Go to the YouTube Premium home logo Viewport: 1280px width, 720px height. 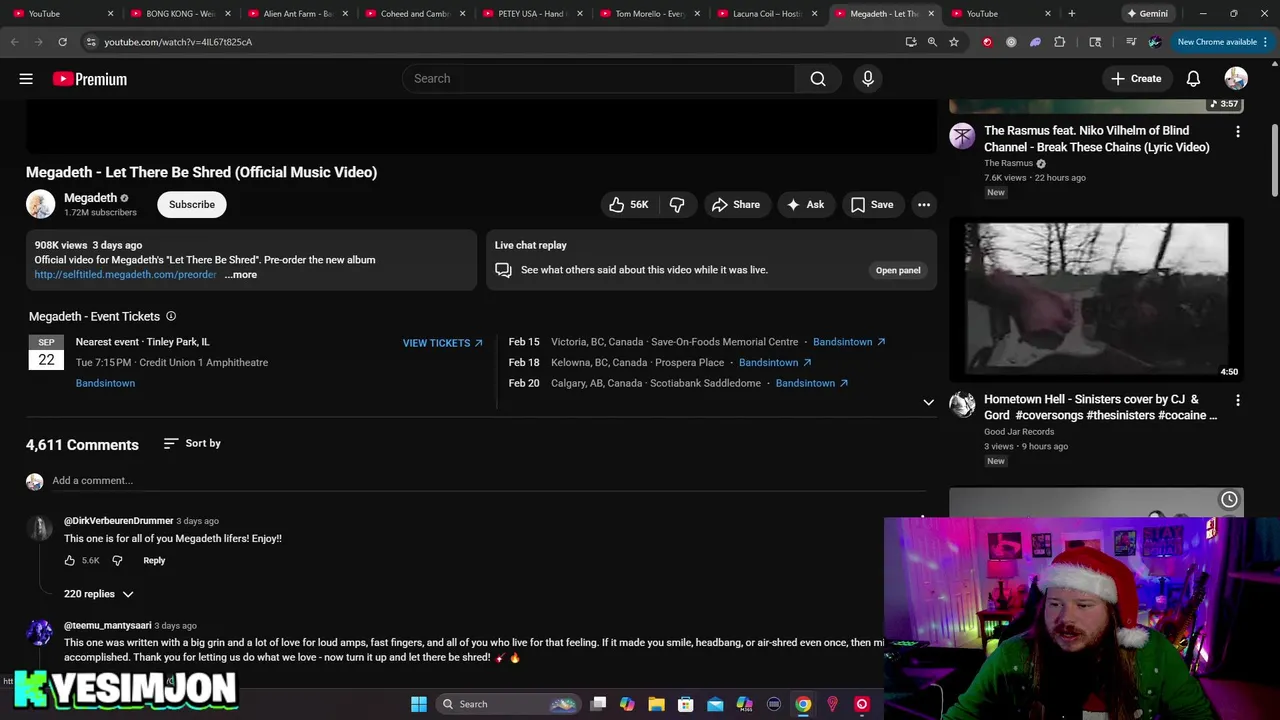(x=90, y=79)
